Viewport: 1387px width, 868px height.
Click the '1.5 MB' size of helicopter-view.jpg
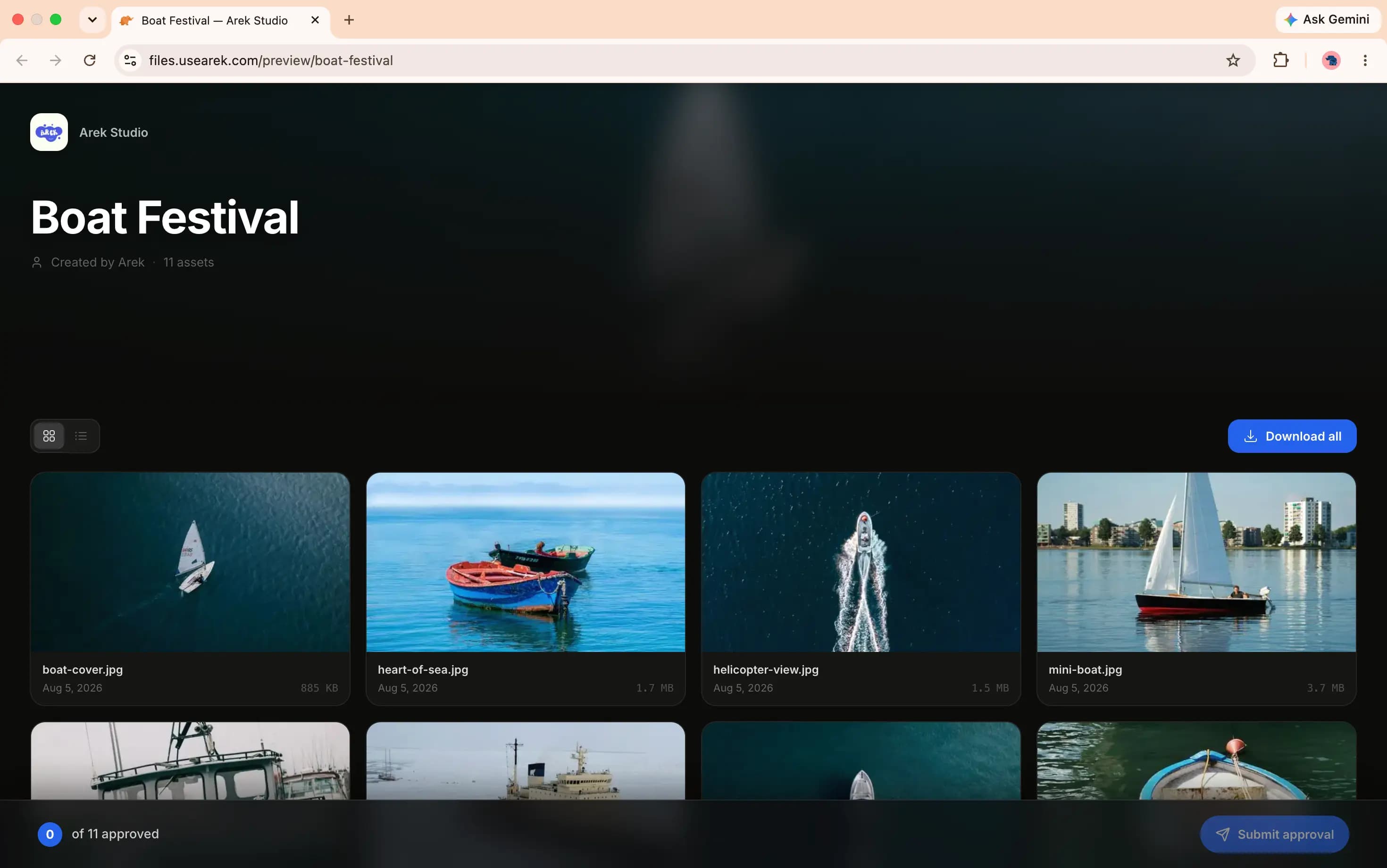990,688
